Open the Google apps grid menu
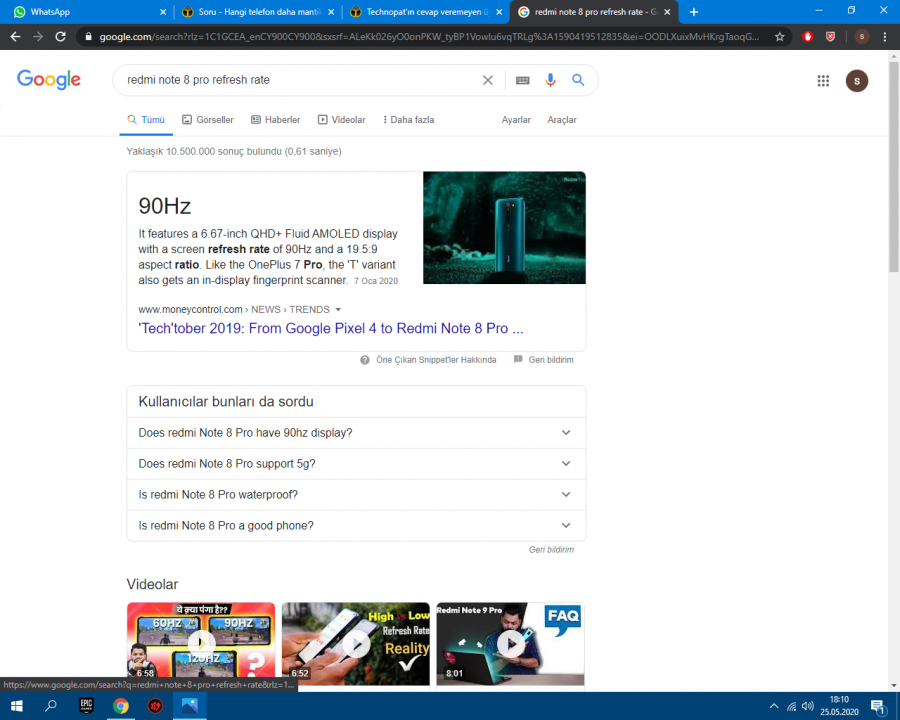Screen dimensions: 900x720 pyautogui.click(x=823, y=81)
